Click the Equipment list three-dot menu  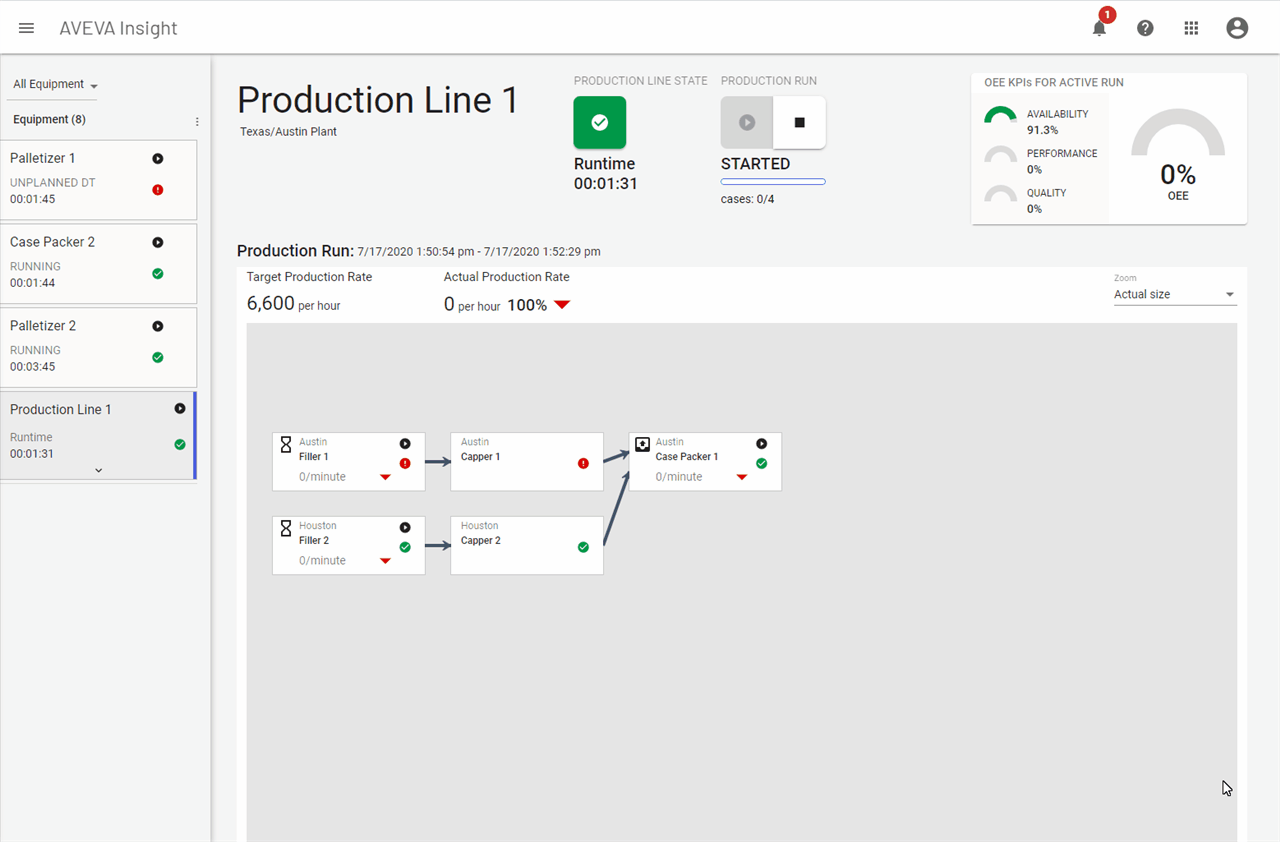point(197,122)
